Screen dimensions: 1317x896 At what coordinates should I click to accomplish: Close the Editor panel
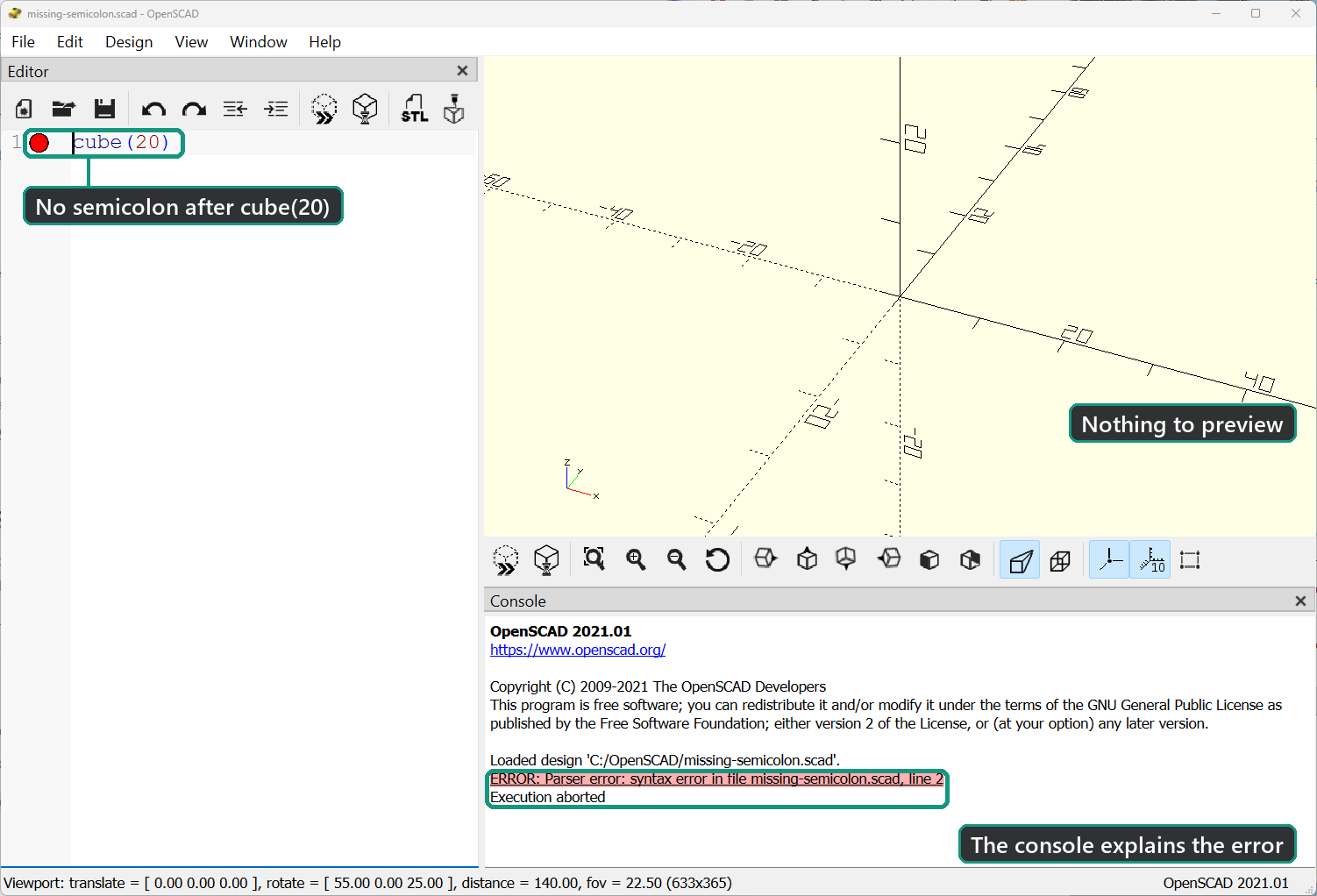point(462,71)
